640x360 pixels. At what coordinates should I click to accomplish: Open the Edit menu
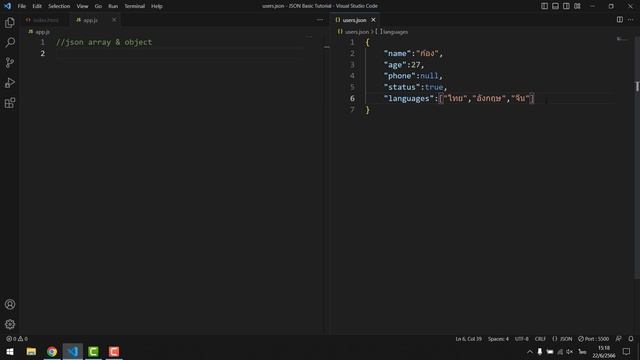(x=37, y=6)
